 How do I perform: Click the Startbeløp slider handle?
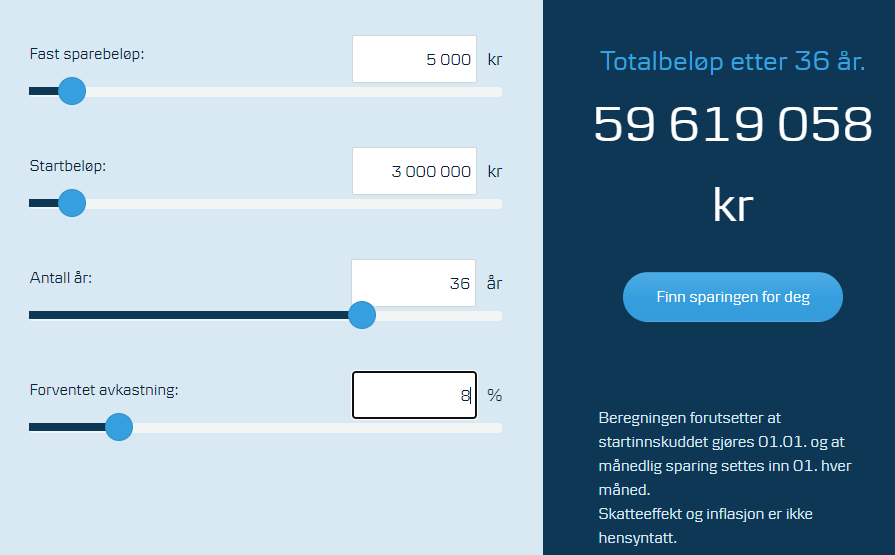tap(72, 203)
